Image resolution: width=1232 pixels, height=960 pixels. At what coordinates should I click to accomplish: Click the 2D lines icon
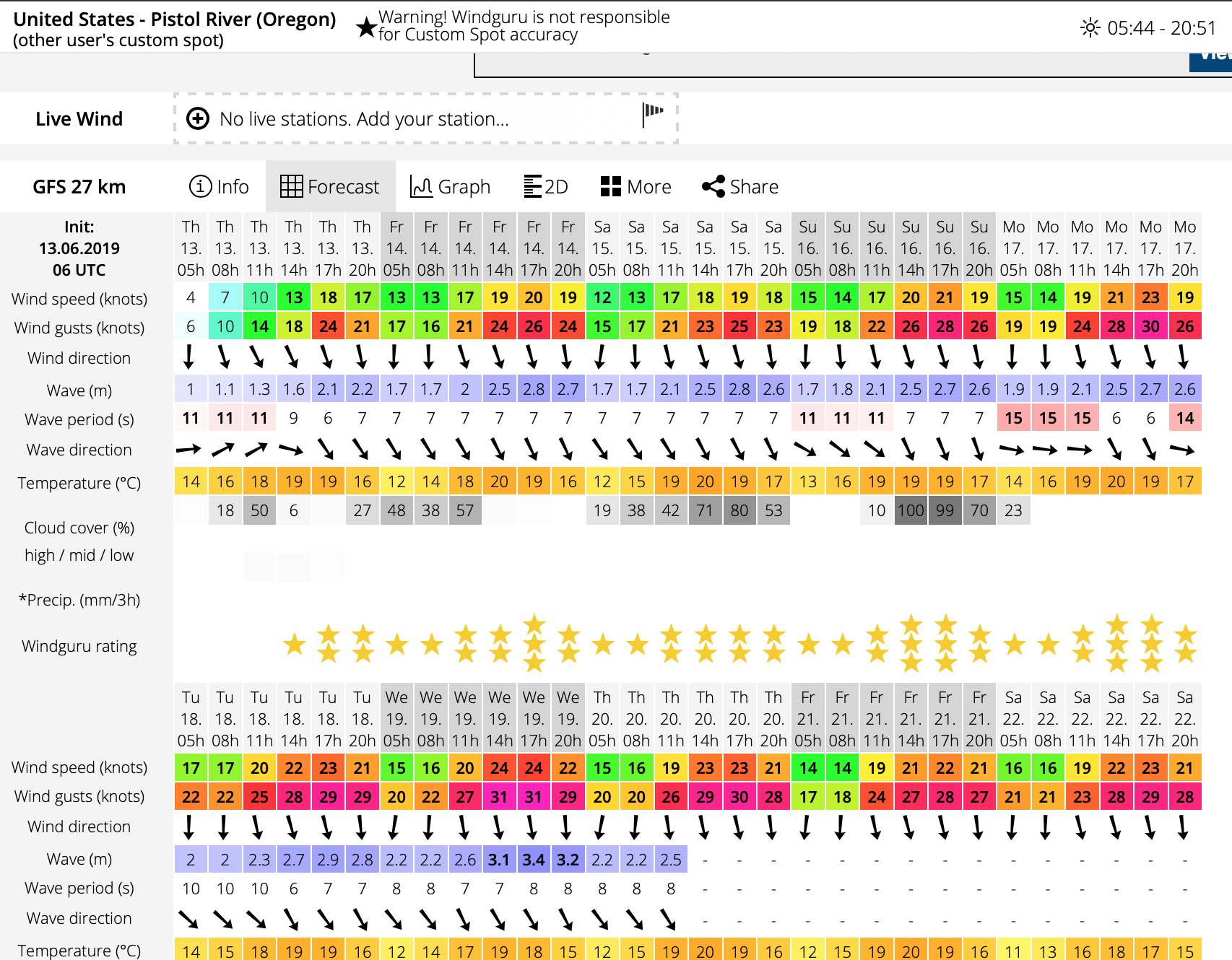[533, 186]
